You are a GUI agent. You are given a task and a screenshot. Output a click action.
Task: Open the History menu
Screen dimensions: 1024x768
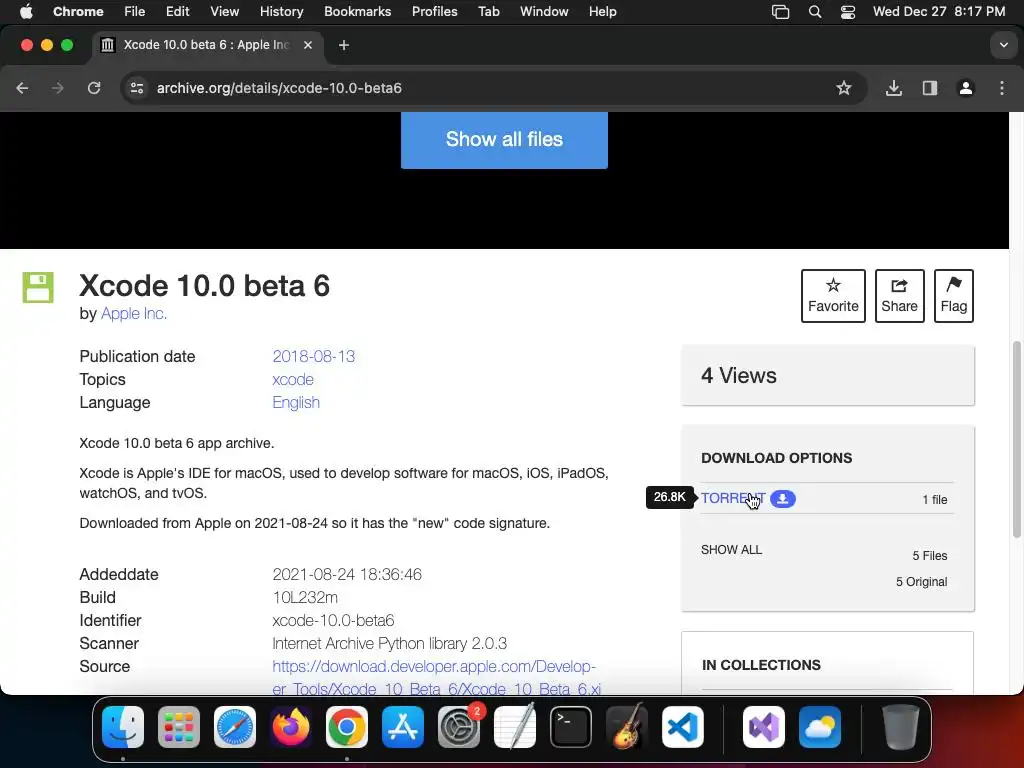pos(281,11)
